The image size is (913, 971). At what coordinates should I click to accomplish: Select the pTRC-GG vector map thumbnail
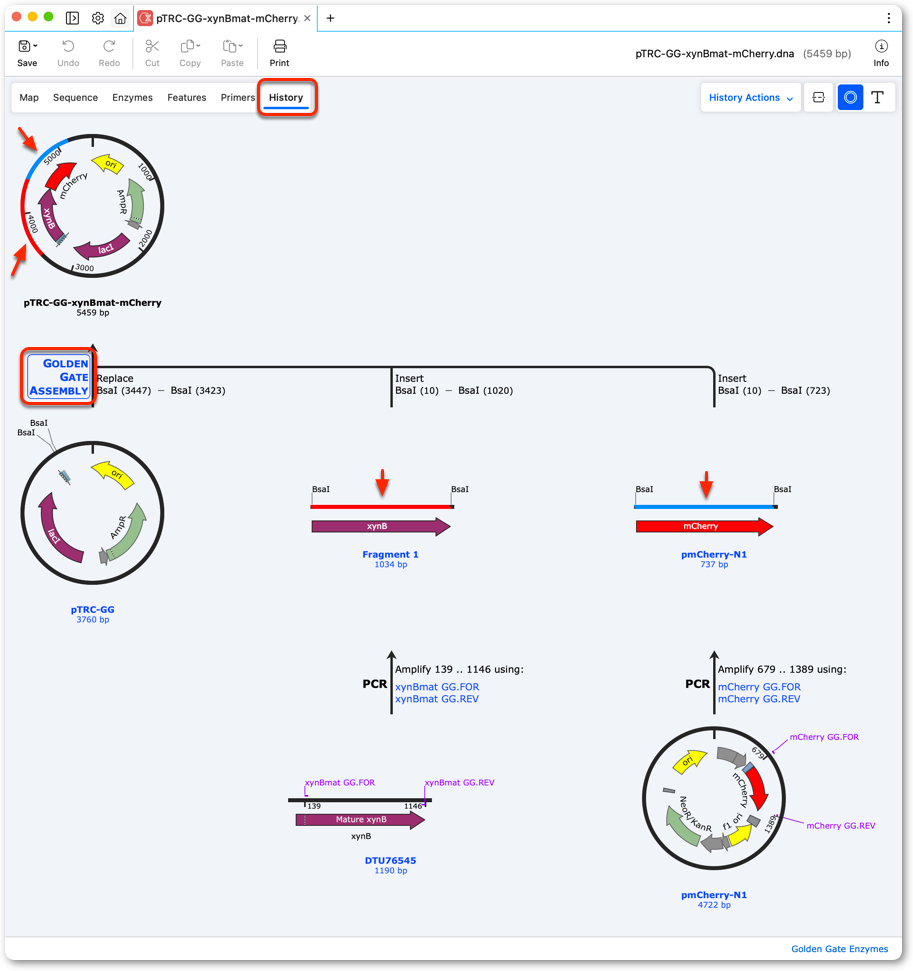coord(92,513)
